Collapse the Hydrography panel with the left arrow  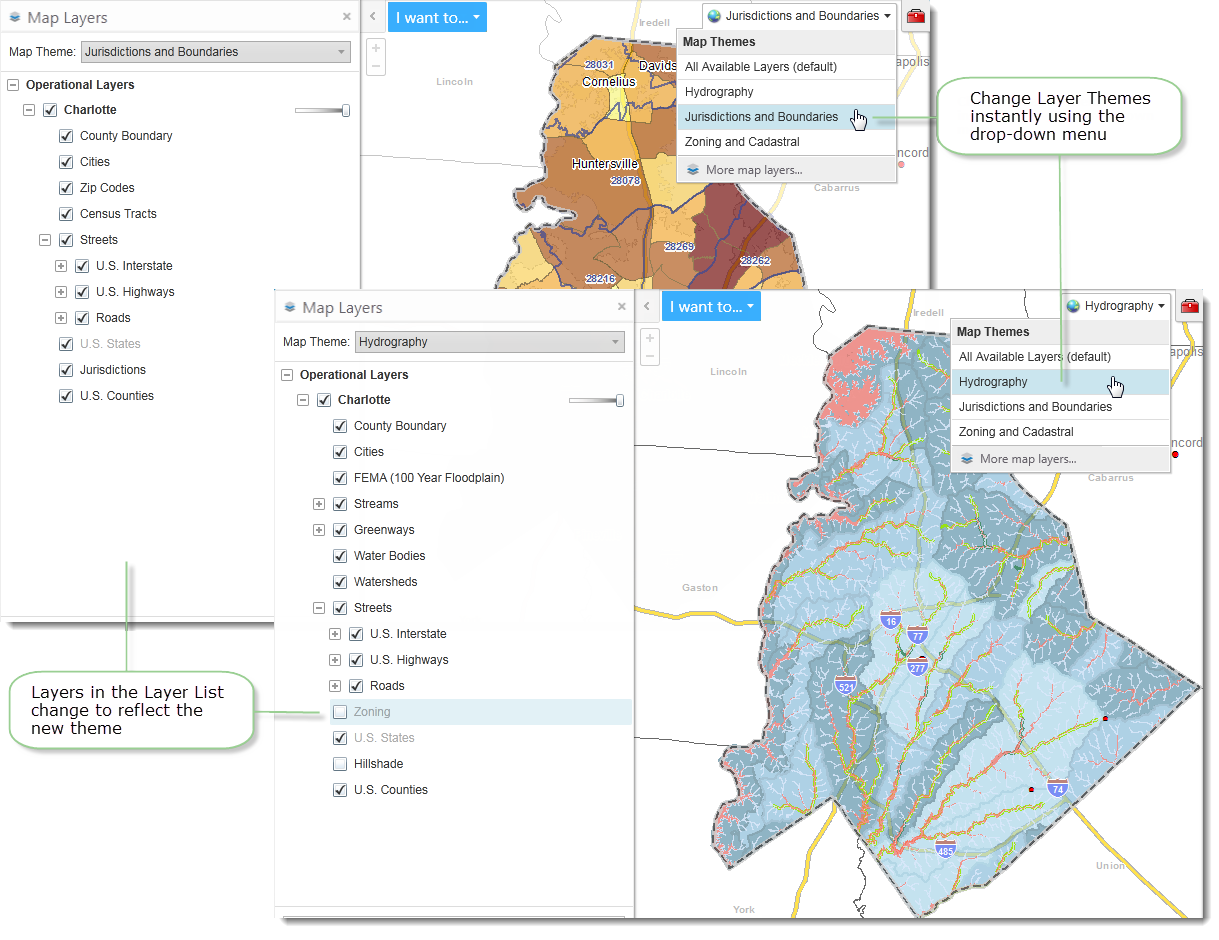tap(647, 307)
